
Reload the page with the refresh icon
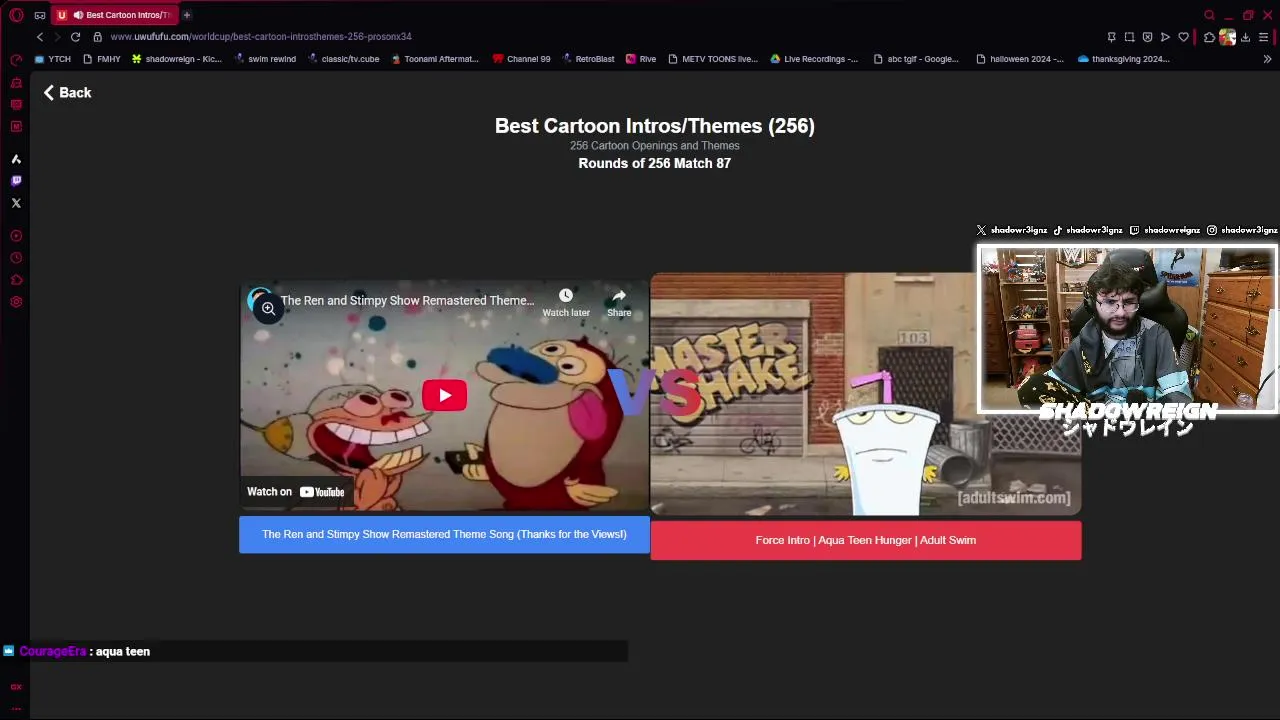pos(75,37)
